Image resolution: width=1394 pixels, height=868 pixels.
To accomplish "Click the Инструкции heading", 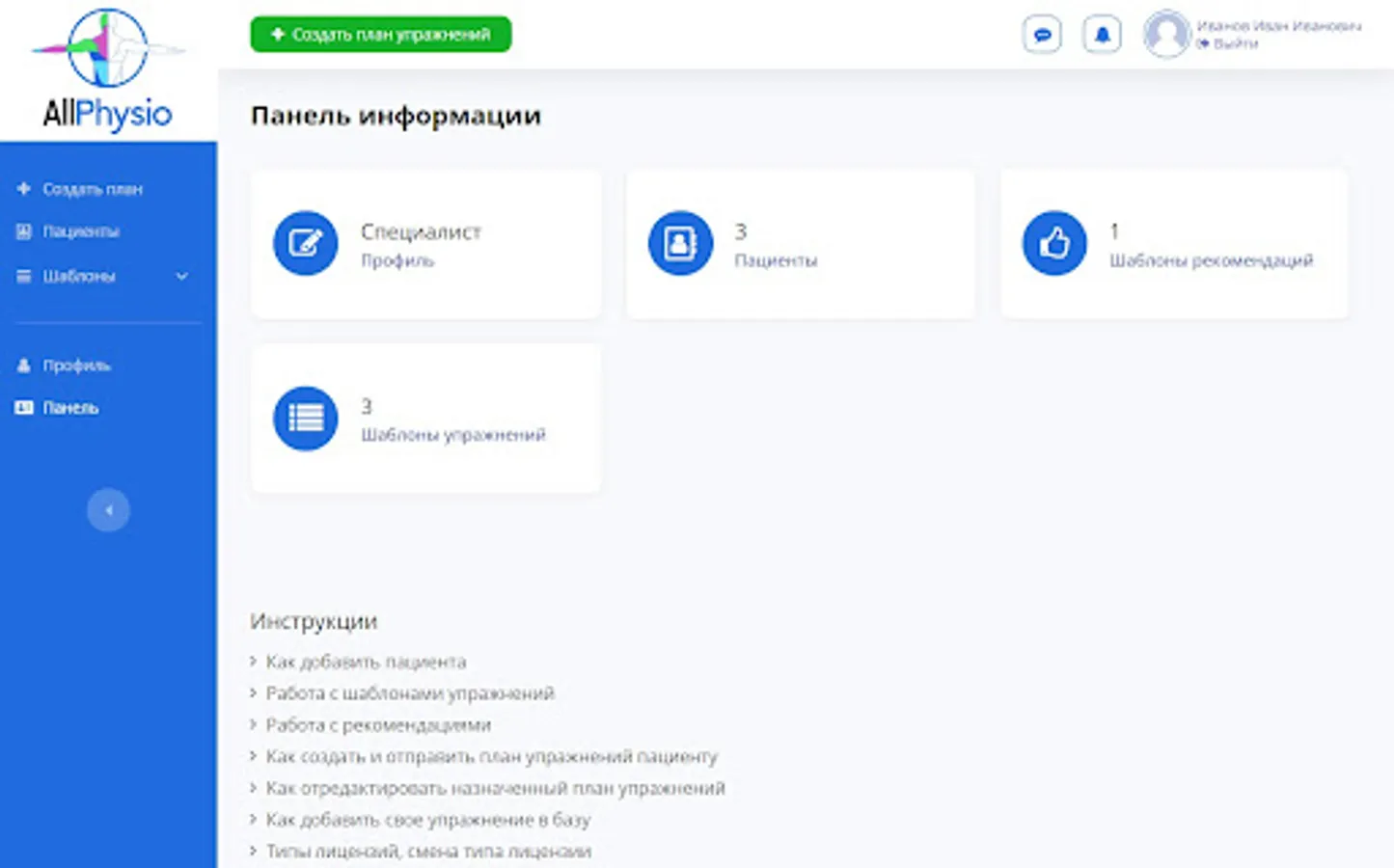I will pos(314,621).
